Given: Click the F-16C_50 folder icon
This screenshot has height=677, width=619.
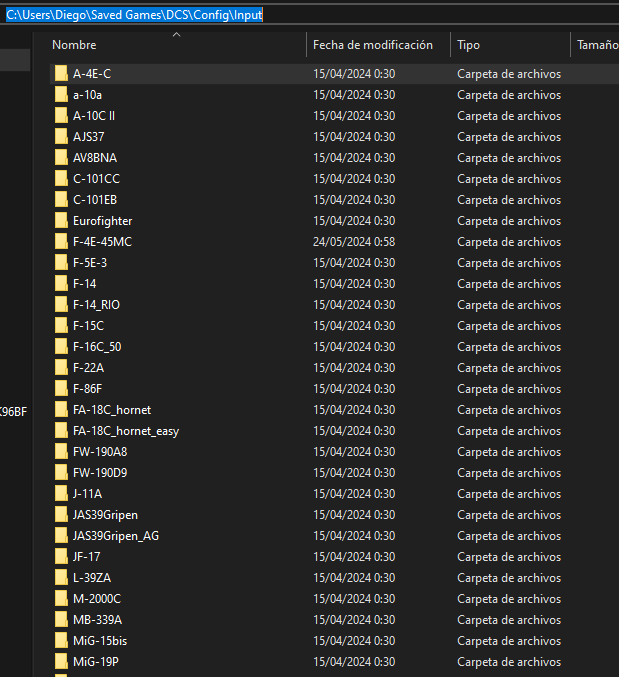Looking at the screenshot, I should coord(61,347).
